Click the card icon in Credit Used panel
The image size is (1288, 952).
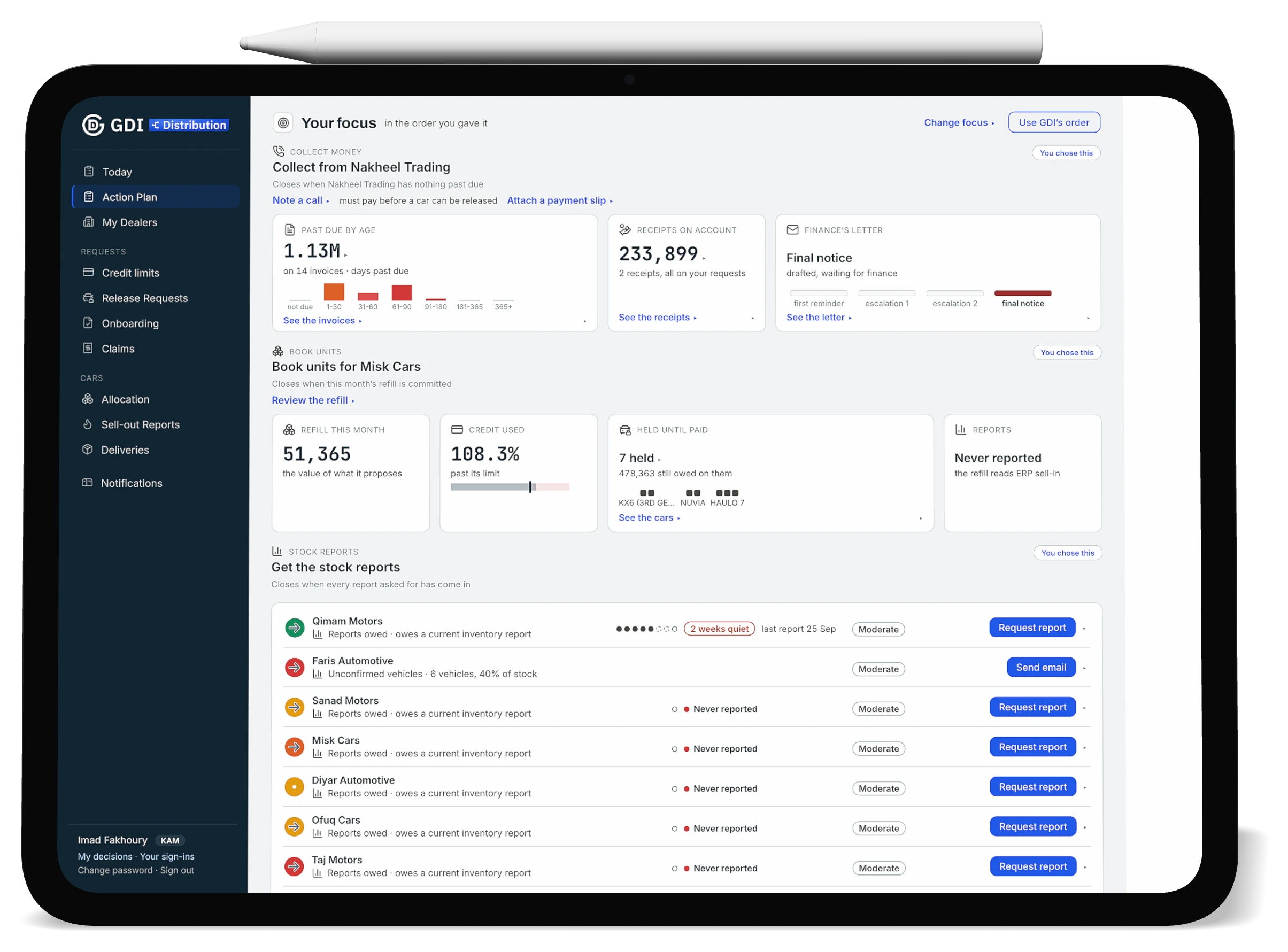457,430
